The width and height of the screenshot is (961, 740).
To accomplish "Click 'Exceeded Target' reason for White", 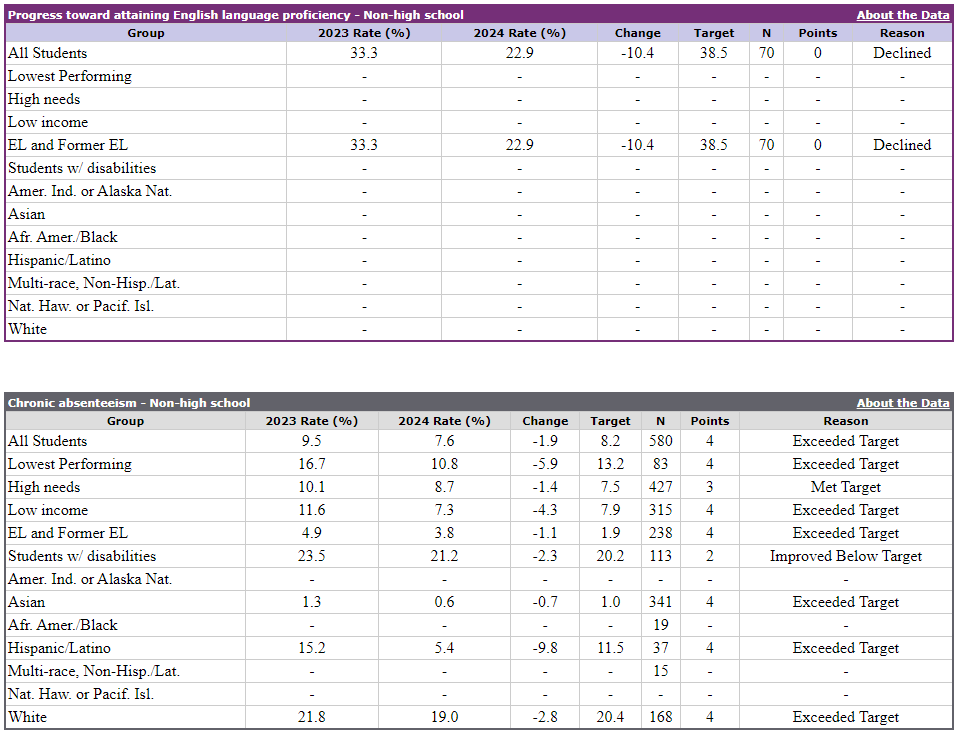I will 846,717.
